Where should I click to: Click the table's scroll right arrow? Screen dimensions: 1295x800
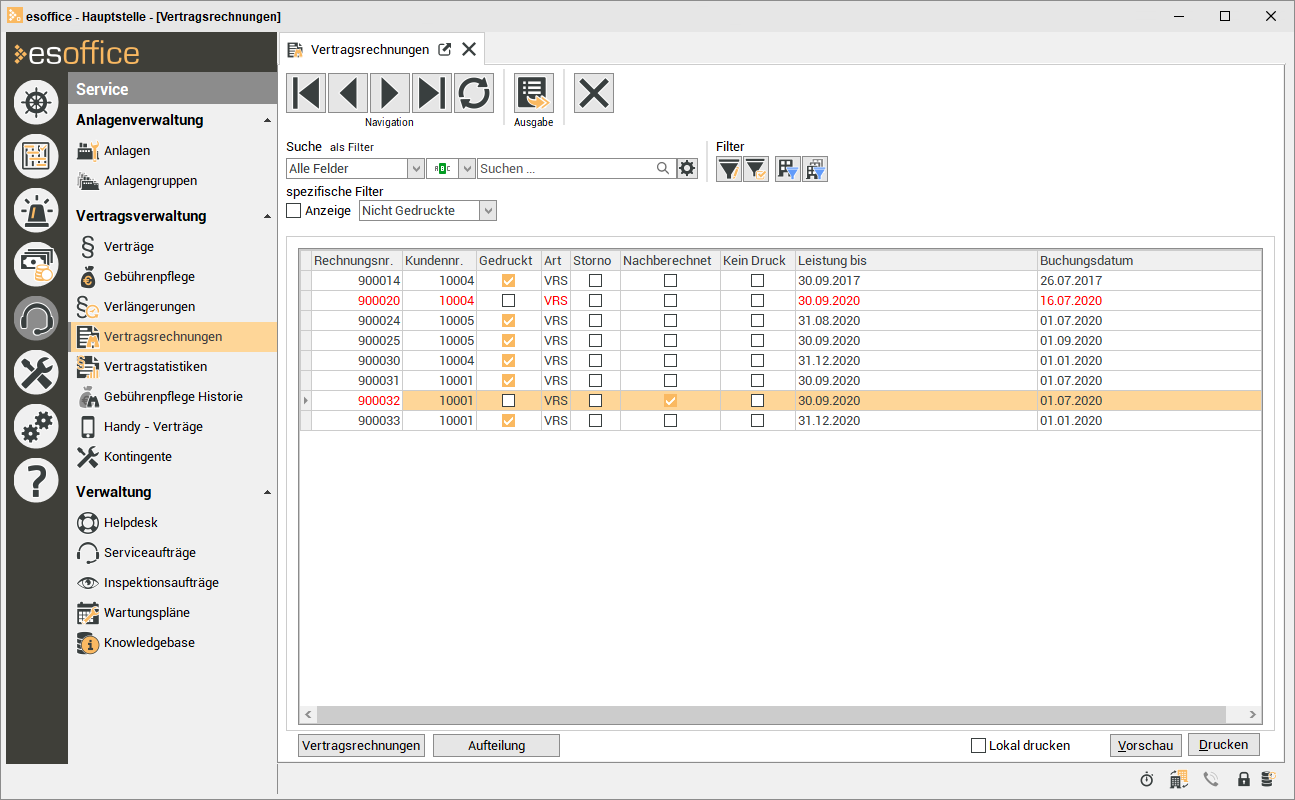pos(1253,714)
